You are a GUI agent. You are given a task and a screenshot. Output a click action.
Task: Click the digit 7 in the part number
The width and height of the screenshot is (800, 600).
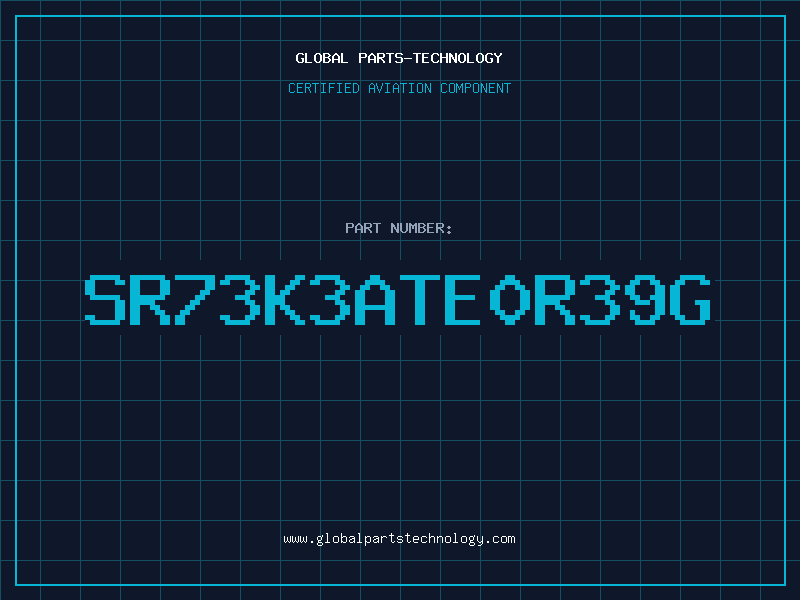pyautogui.click(x=195, y=300)
